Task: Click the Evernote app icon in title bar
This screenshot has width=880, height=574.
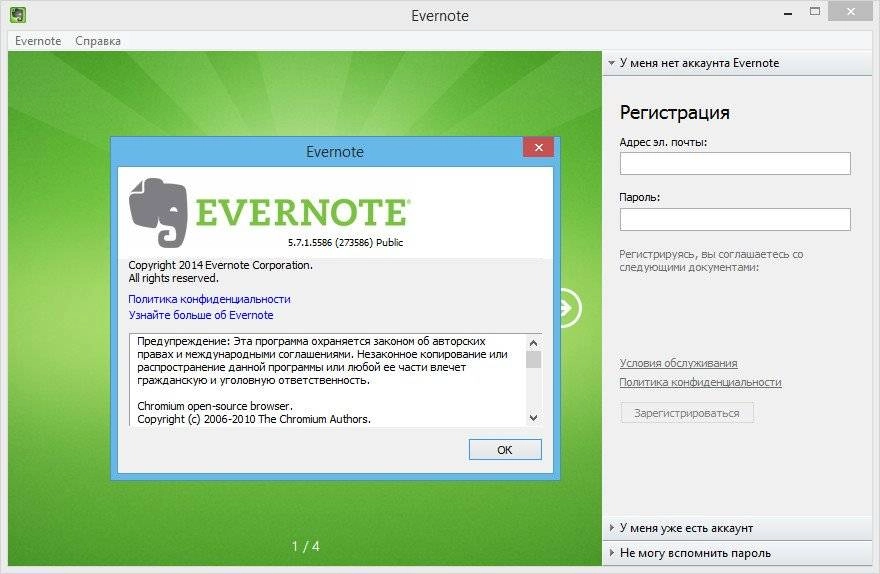Action: pyautogui.click(x=18, y=15)
